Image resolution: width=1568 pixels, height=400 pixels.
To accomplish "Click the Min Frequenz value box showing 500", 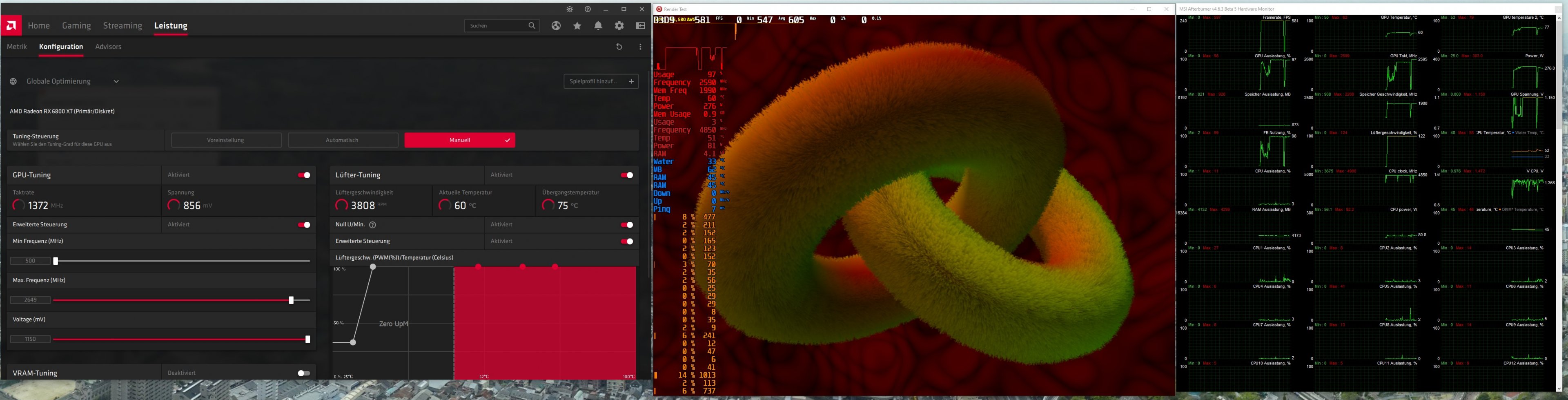I will [x=30, y=261].
